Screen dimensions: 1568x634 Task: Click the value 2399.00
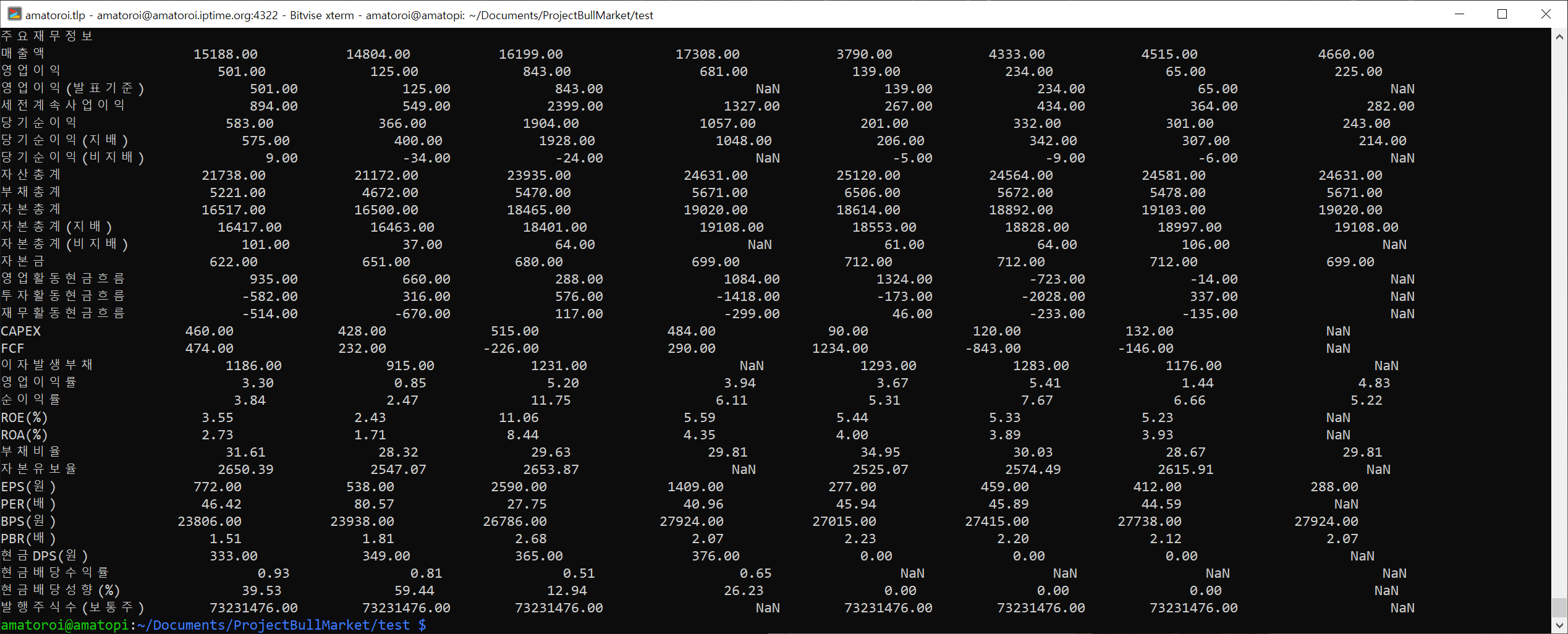[x=575, y=106]
